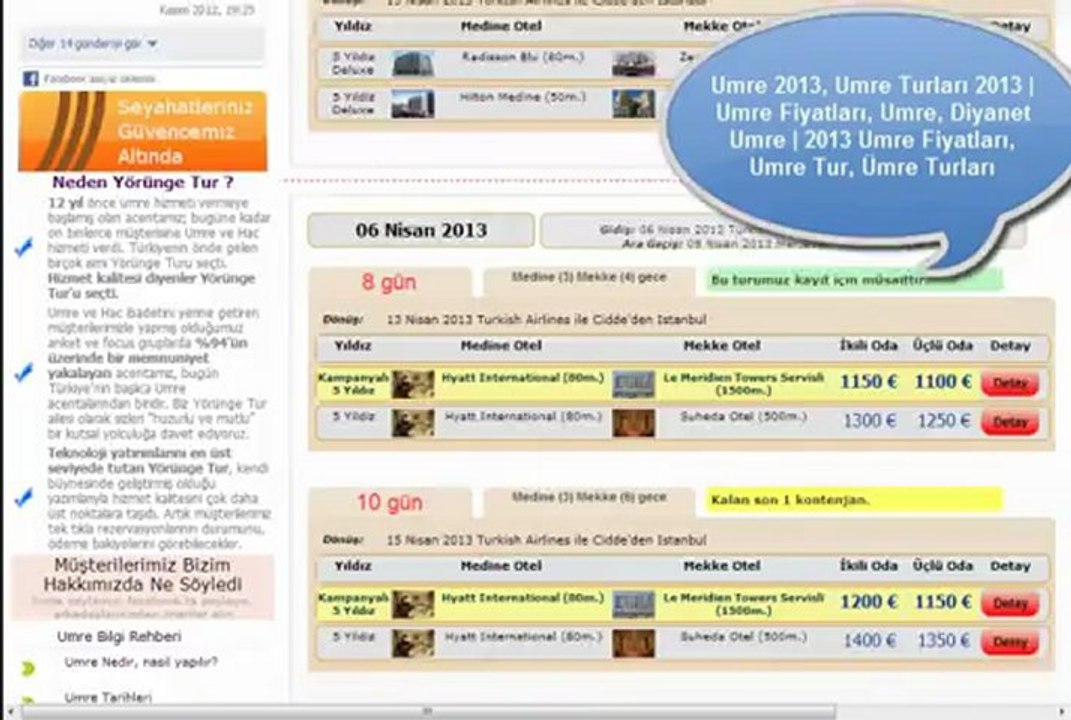The height and width of the screenshot is (720, 1071).
Task: Click Suheda Otel thumbnail in 1300 € row
Action: 633,423
